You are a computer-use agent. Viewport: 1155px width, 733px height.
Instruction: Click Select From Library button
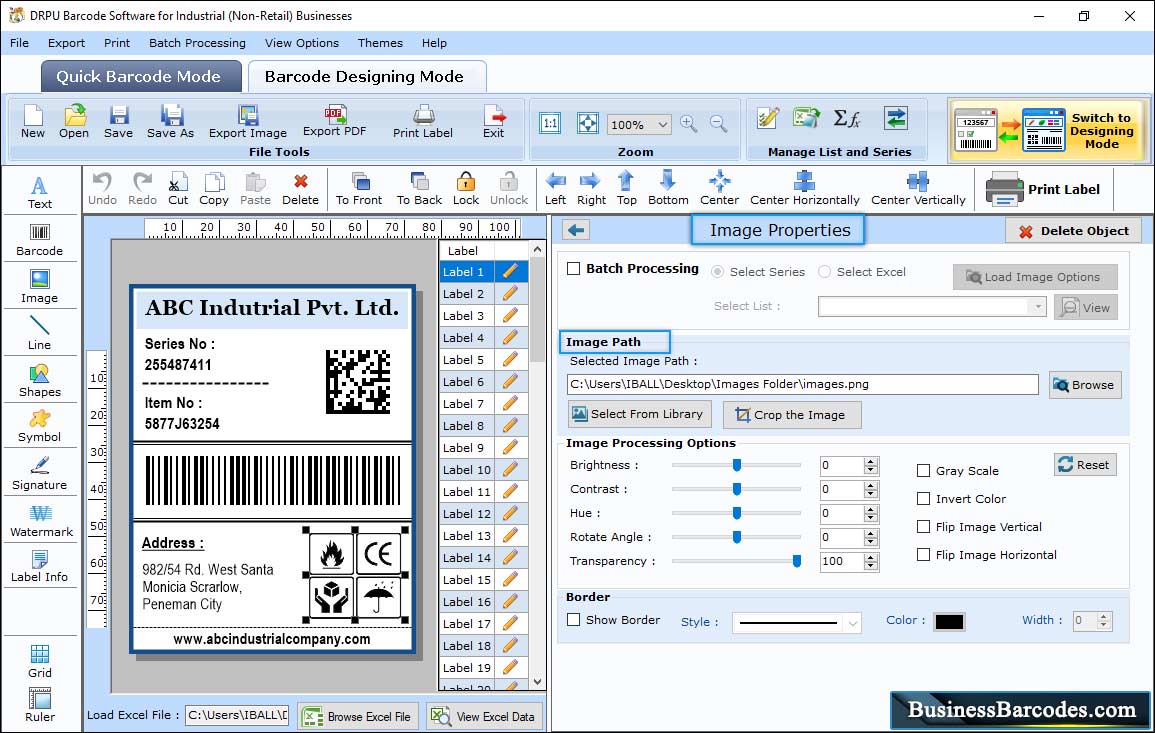639,414
